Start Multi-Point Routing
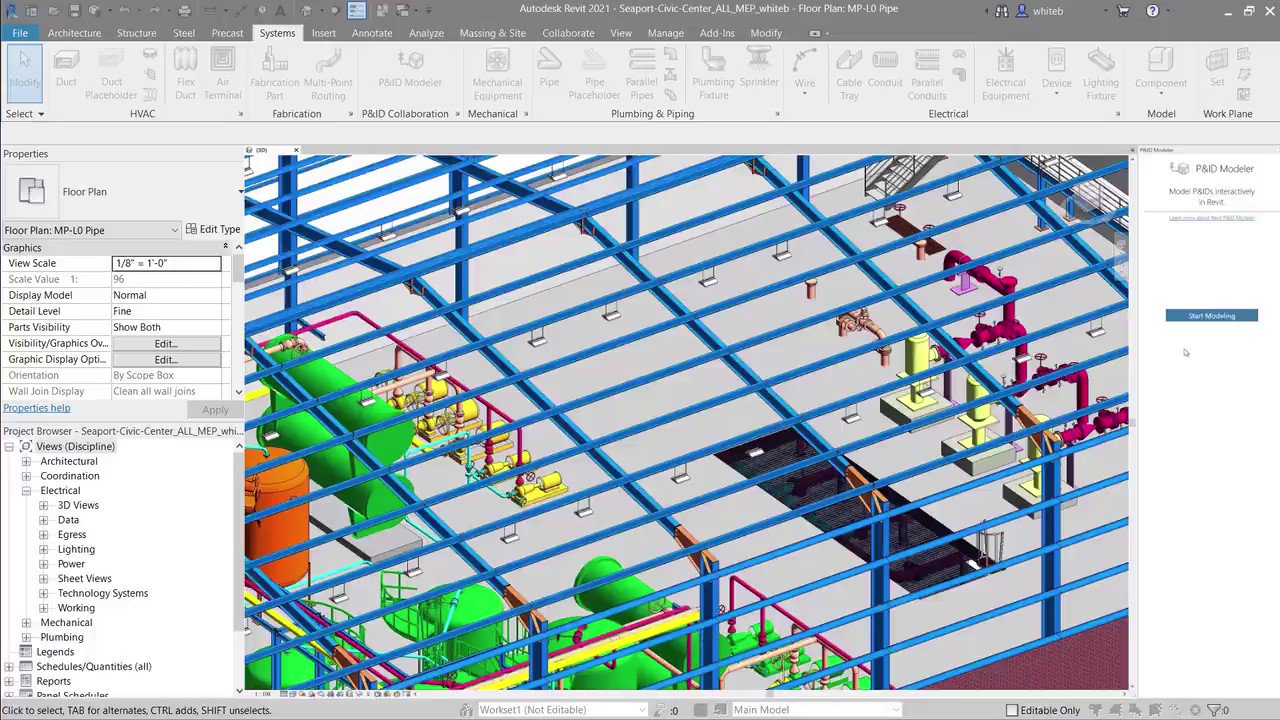 click(x=328, y=75)
